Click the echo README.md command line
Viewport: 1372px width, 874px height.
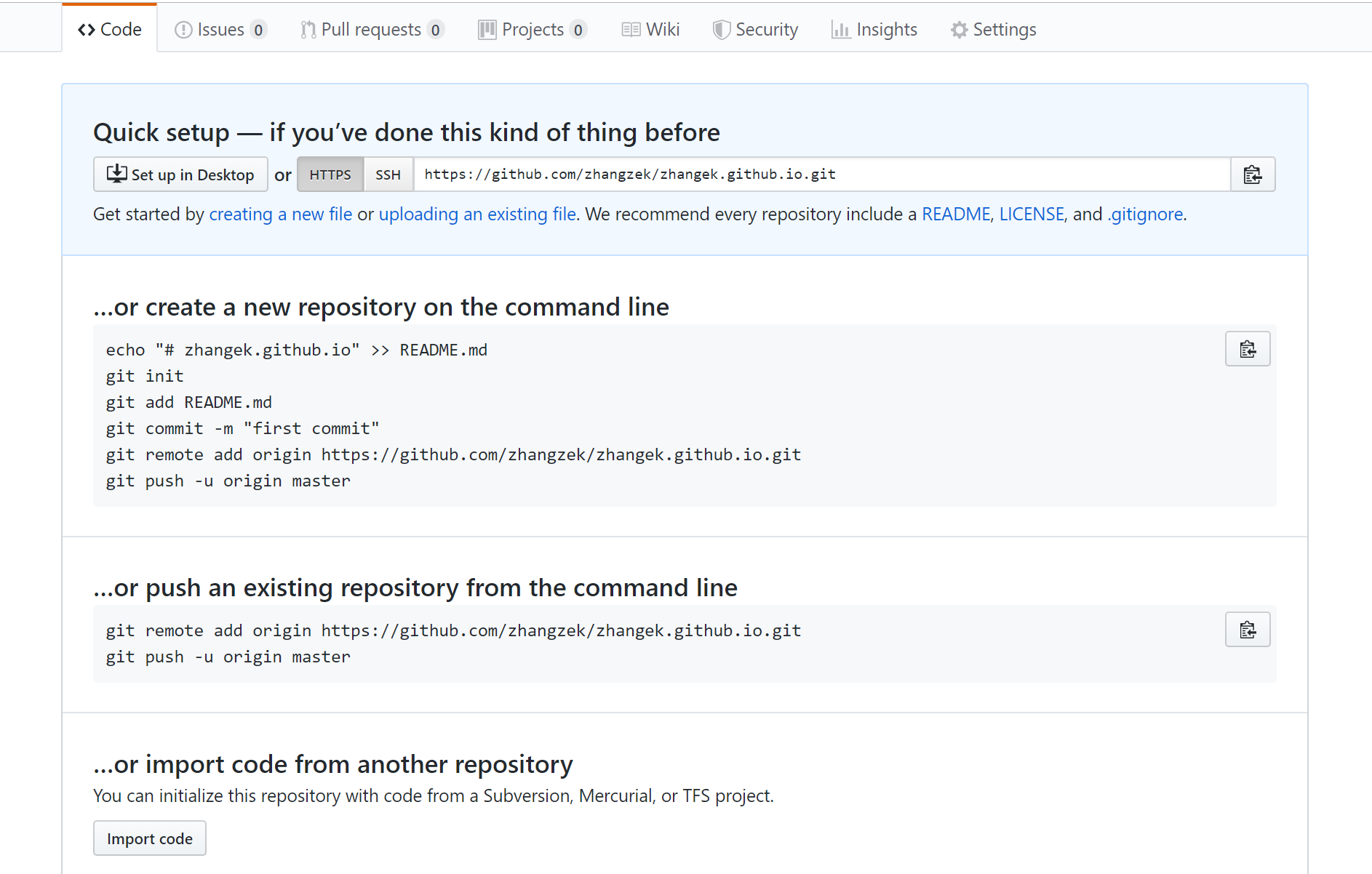coord(297,350)
